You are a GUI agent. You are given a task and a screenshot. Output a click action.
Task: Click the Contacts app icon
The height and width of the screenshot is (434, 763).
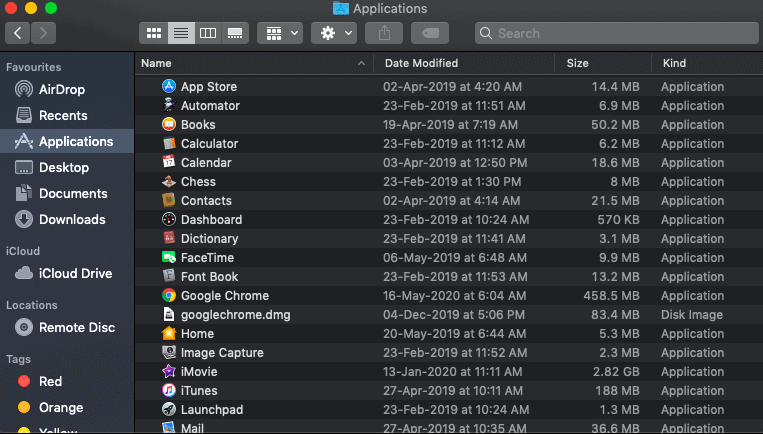168,200
